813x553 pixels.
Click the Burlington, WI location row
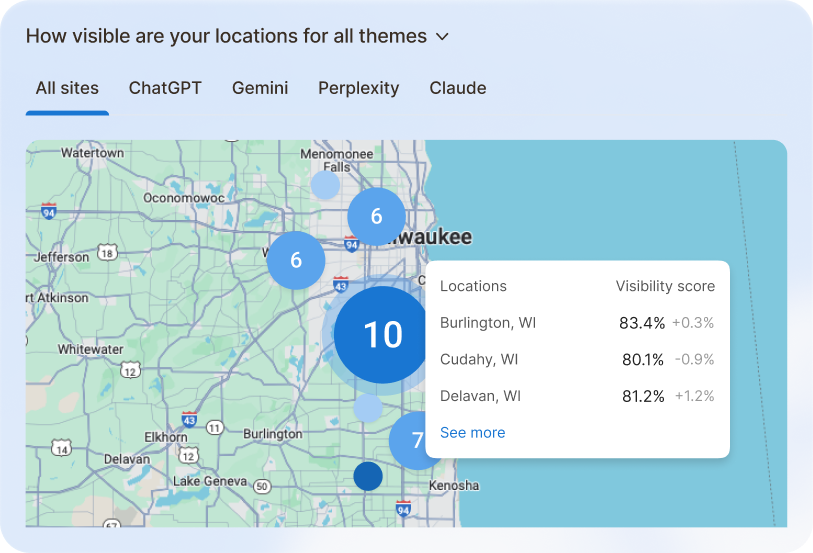tap(577, 323)
